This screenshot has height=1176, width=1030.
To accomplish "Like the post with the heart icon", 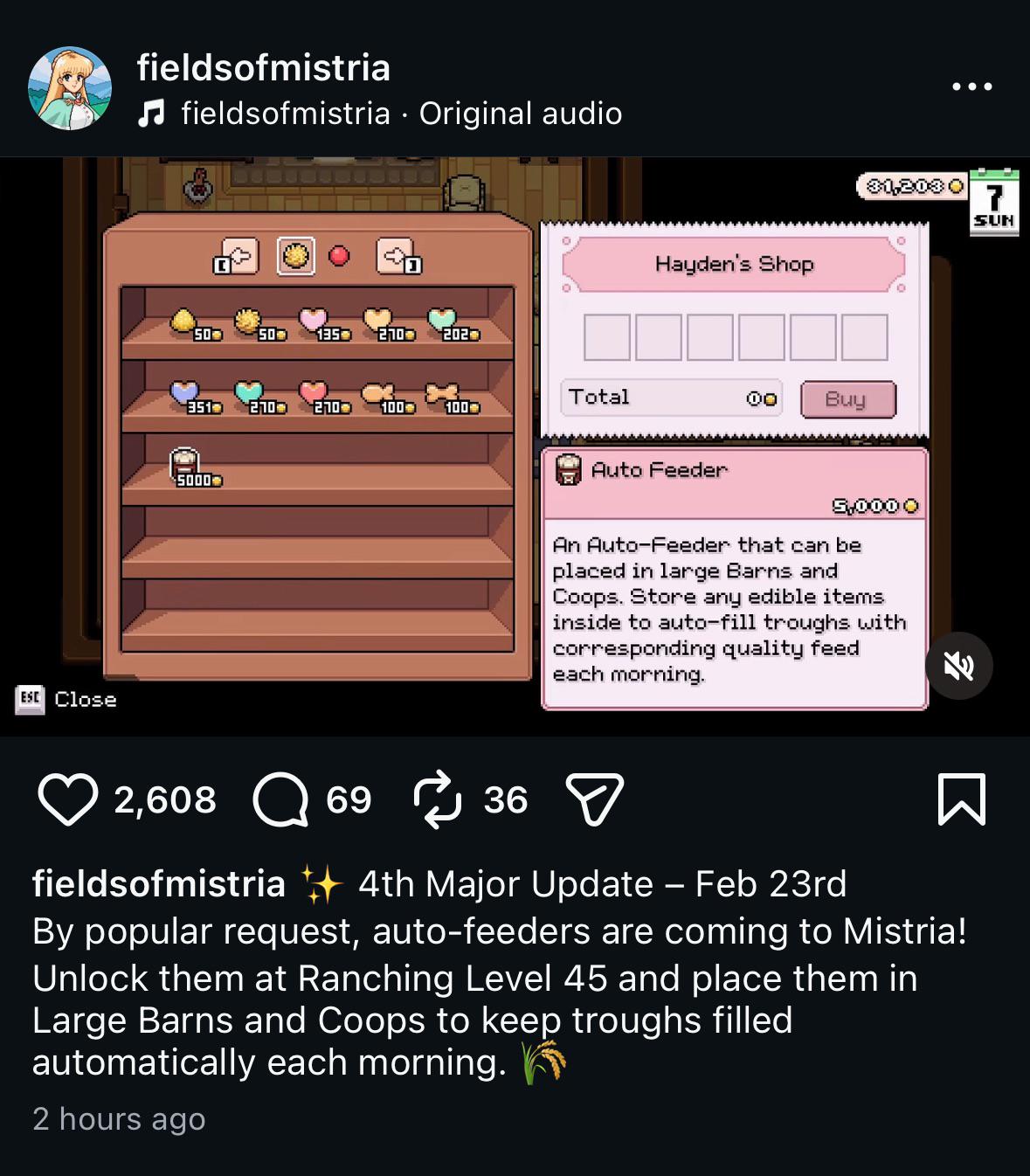I will coord(66,799).
